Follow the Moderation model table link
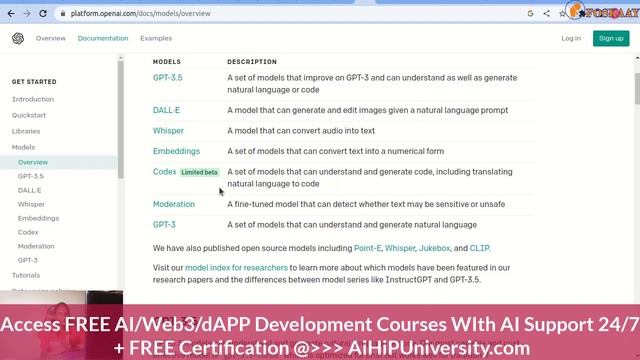This screenshot has height=360, width=640. tap(173, 204)
